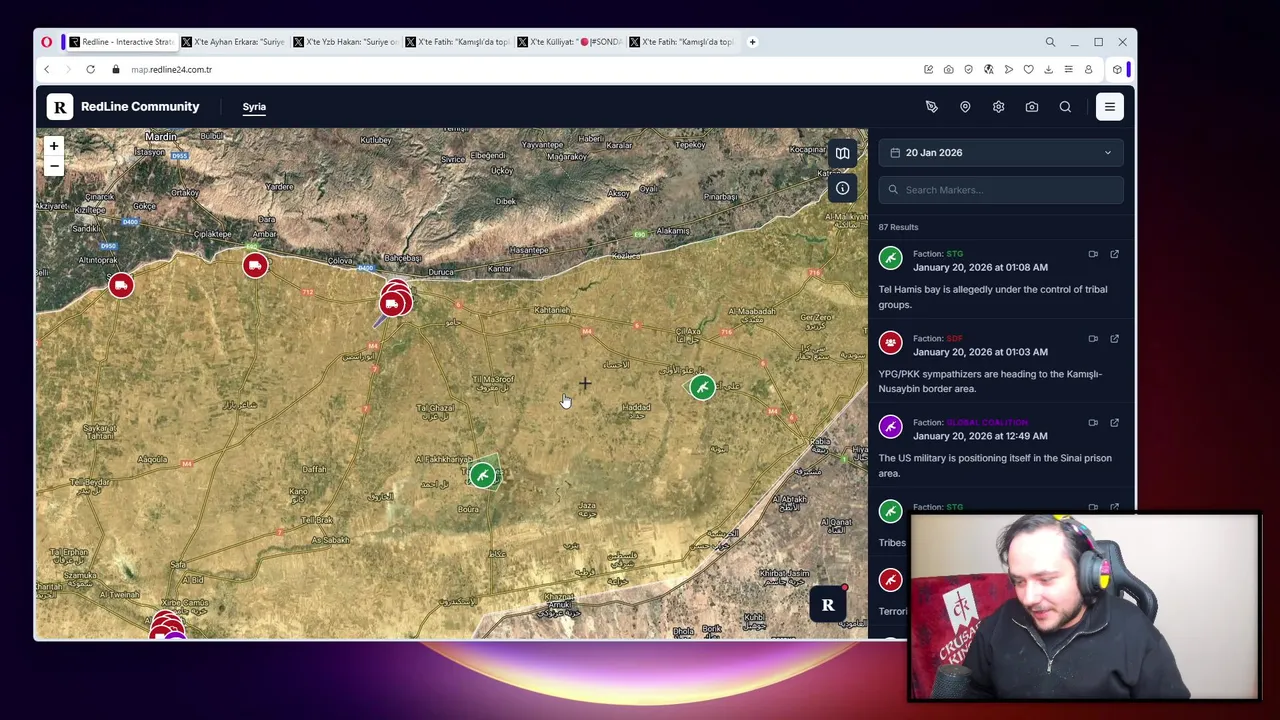Click the RedLine Community logo
The image size is (1280, 720).
(x=125, y=107)
